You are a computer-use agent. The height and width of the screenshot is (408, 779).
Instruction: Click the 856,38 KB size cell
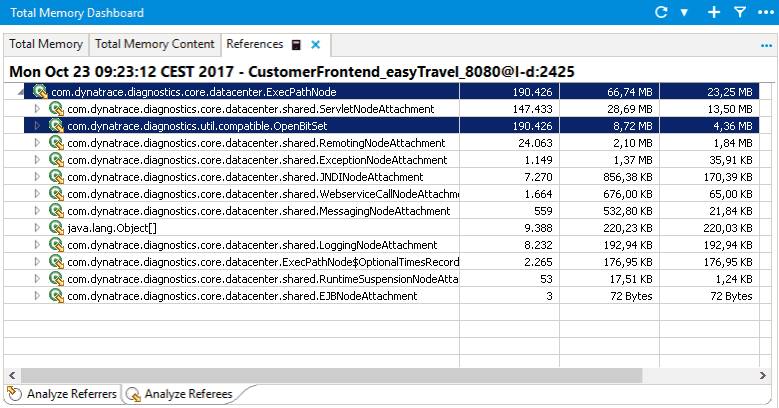pos(610,177)
